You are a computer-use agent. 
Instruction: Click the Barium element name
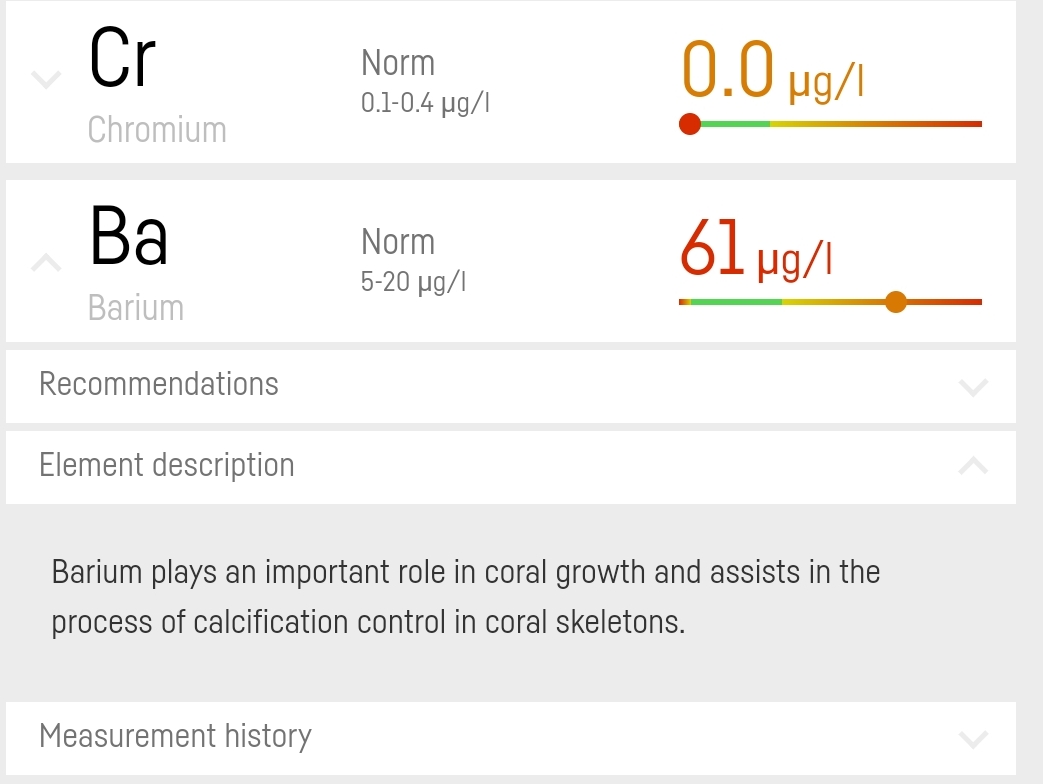click(x=136, y=308)
